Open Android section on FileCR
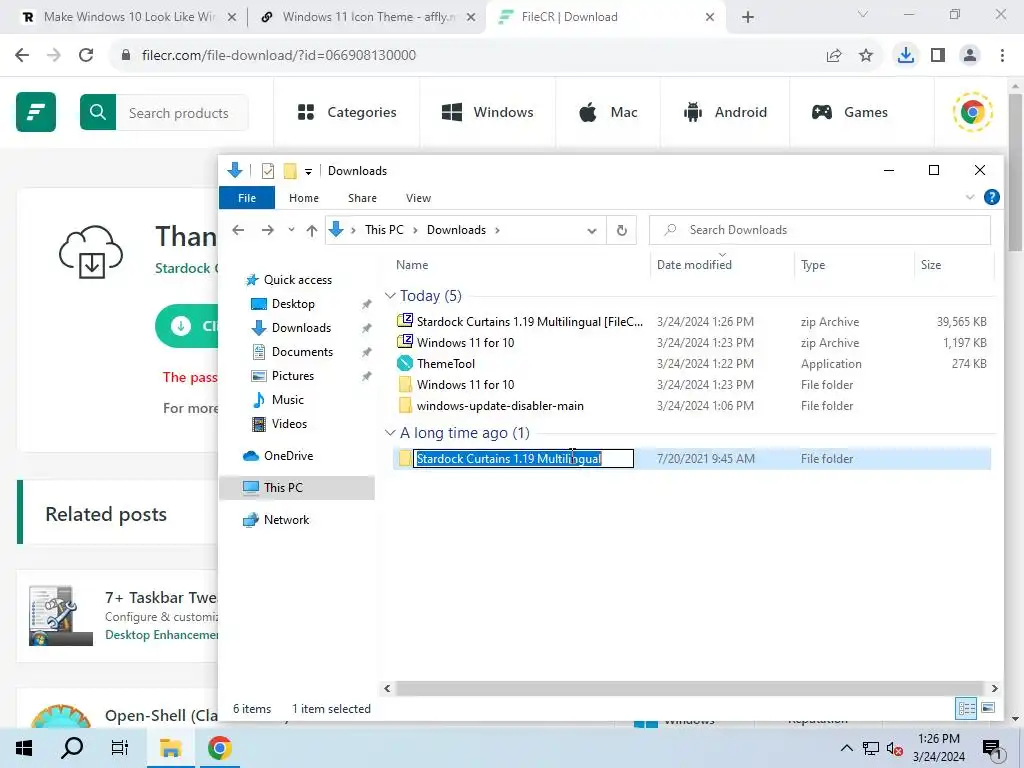 tap(725, 112)
